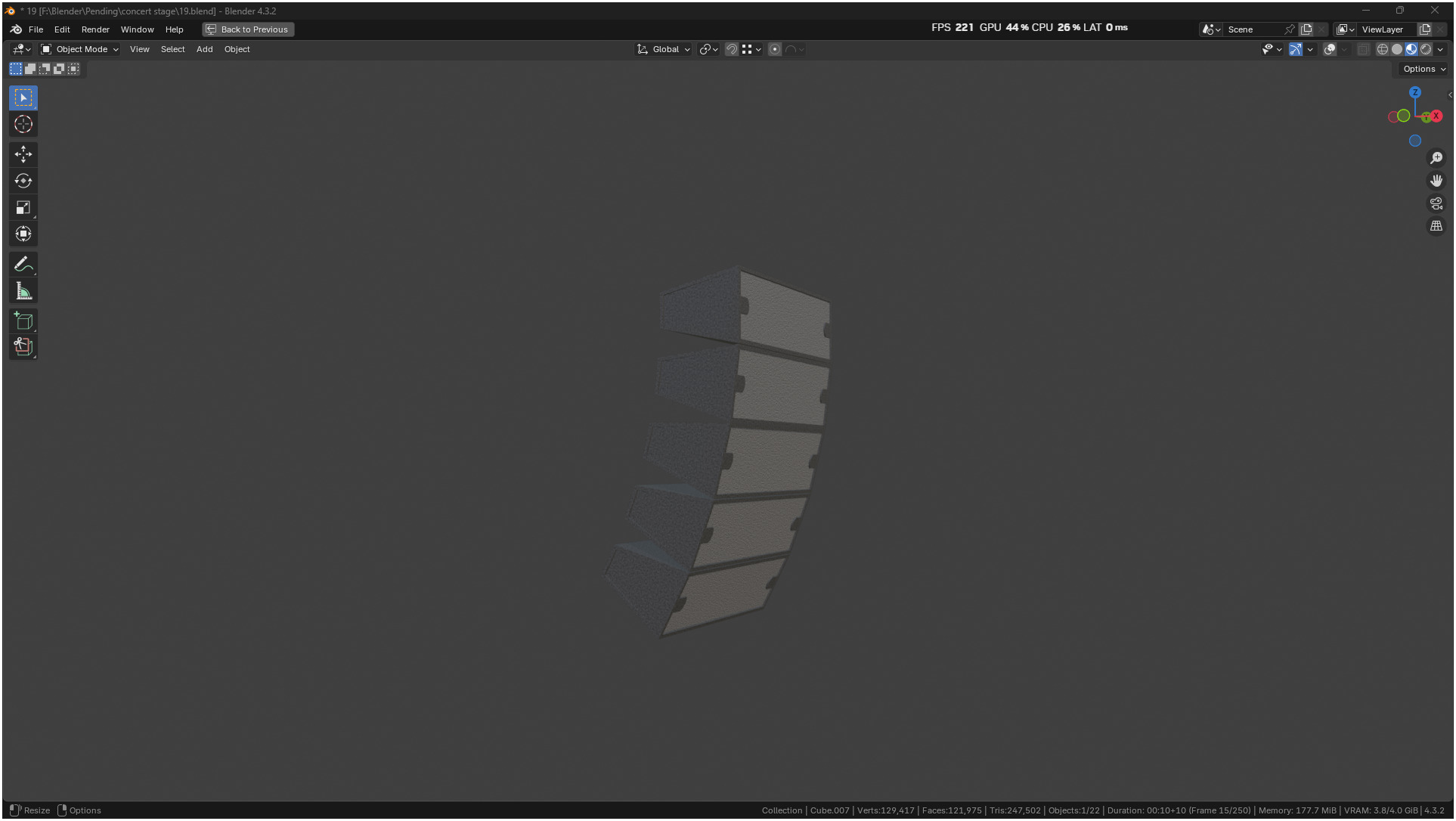The height and width of the screenshot is (821, 1456).
Task: Open the Render menu
Action: tap(95, 29)
